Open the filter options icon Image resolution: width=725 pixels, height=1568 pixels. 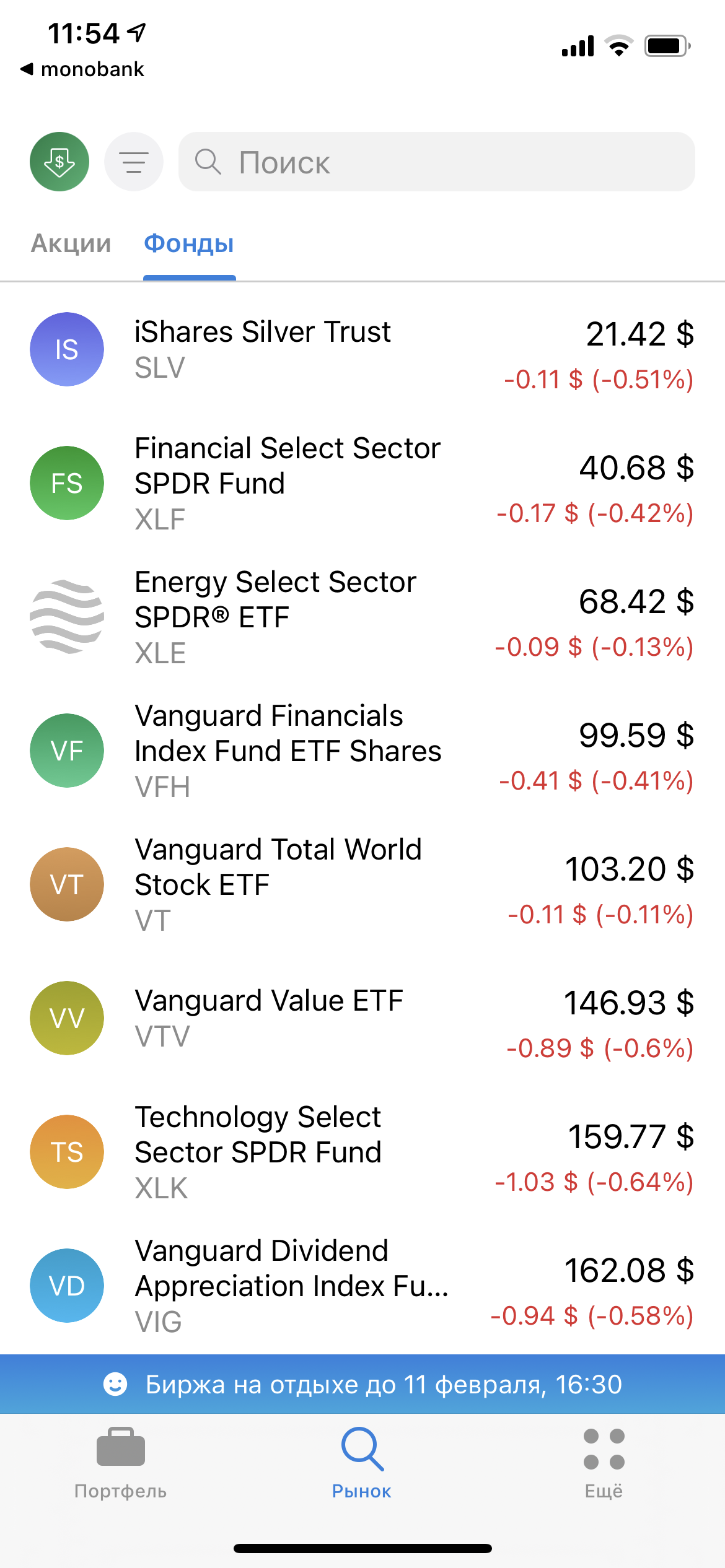click(x=134, y=162)
